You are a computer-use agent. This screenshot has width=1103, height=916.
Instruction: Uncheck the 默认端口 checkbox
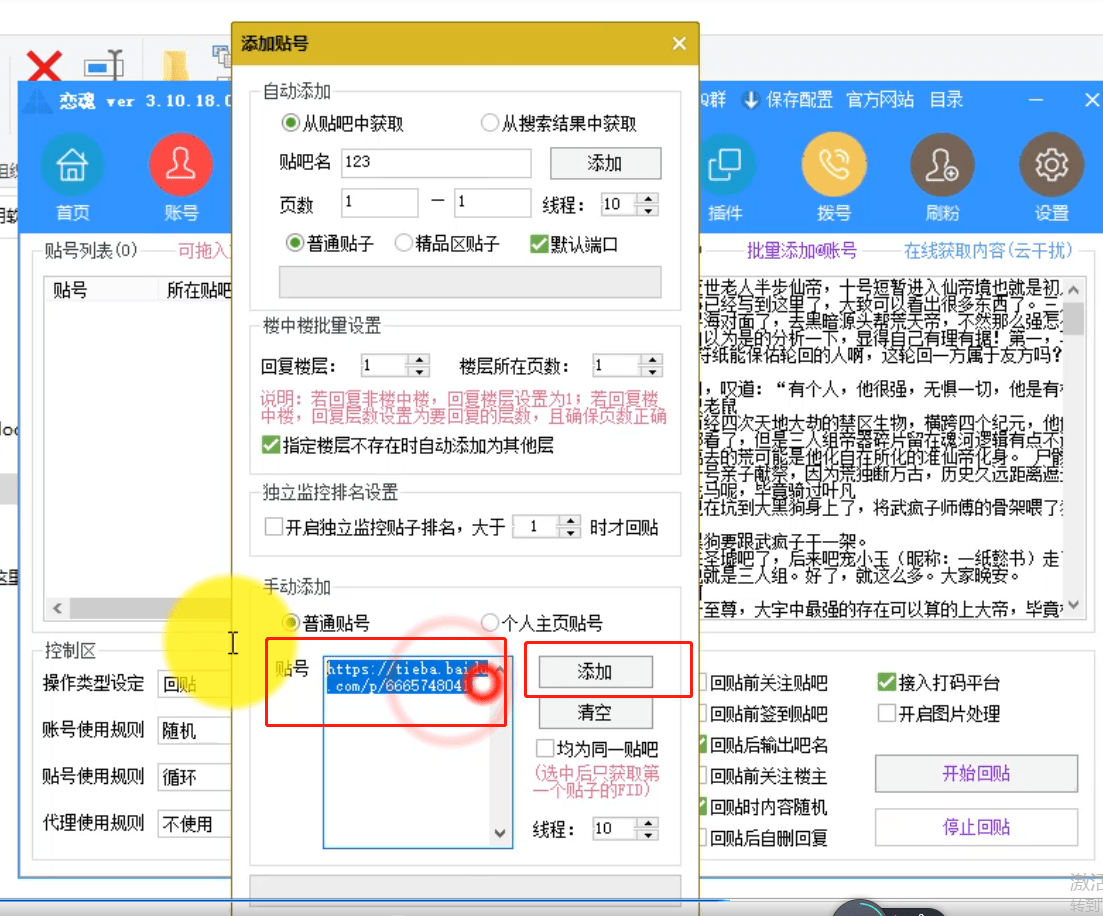pos(539,244)
